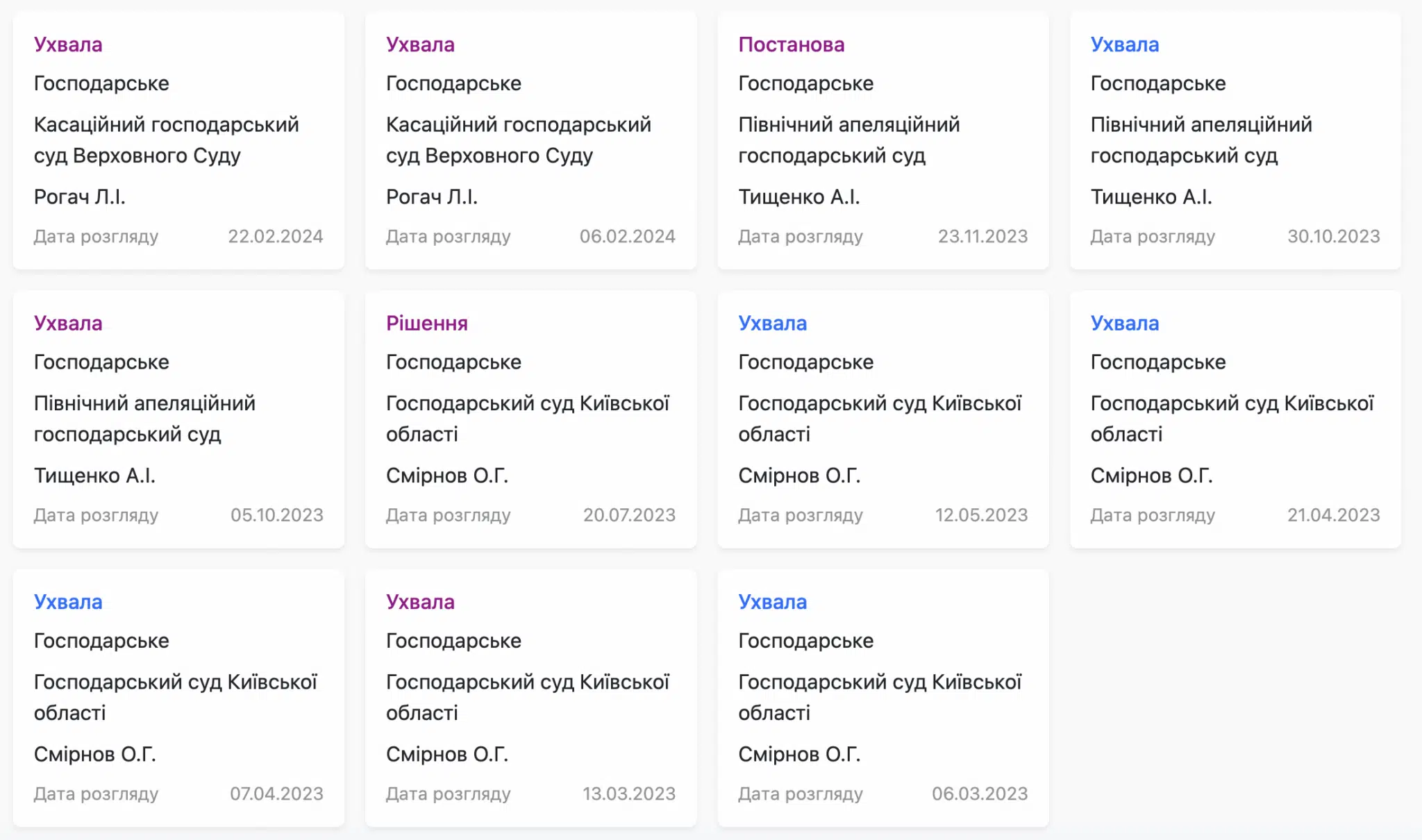Open the Ухвала dated 12.05.2023
Viewport: 1422px width, 840px height.
coord(772,324)
